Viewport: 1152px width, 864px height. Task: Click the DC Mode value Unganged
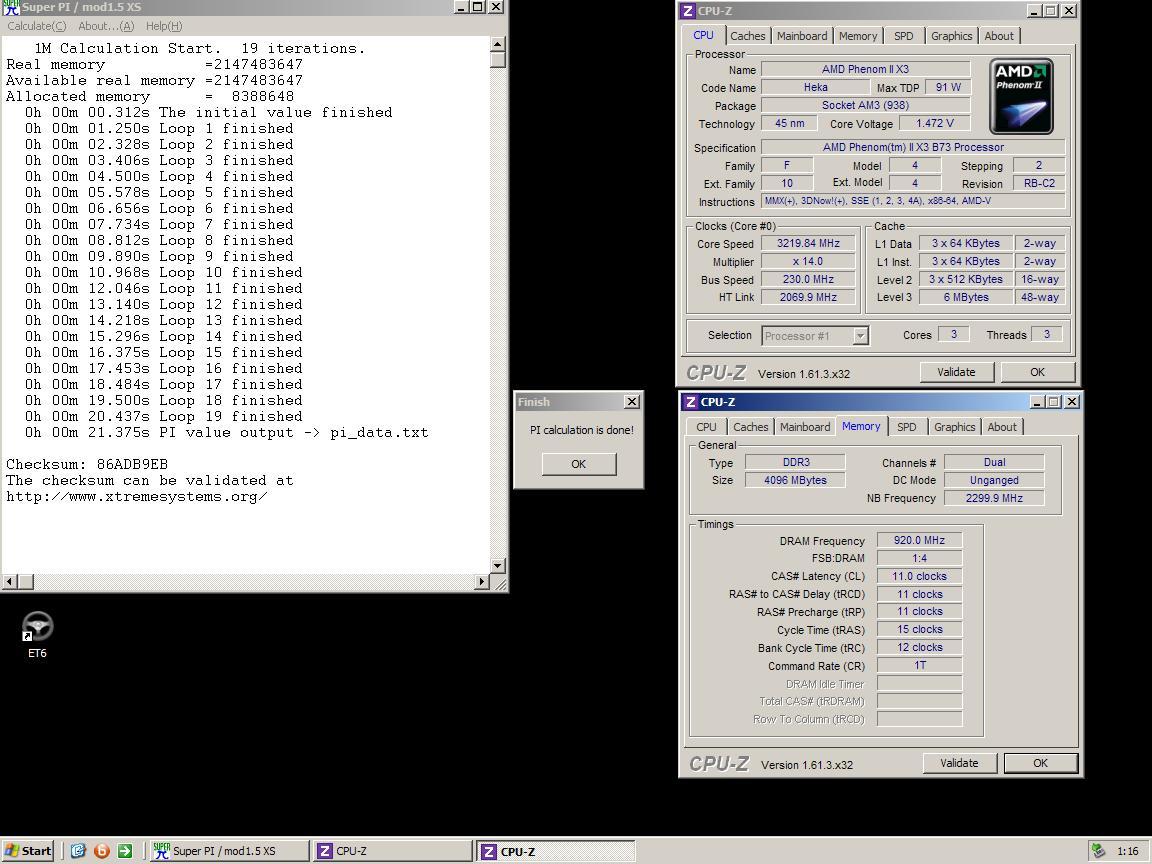[994, 480]
